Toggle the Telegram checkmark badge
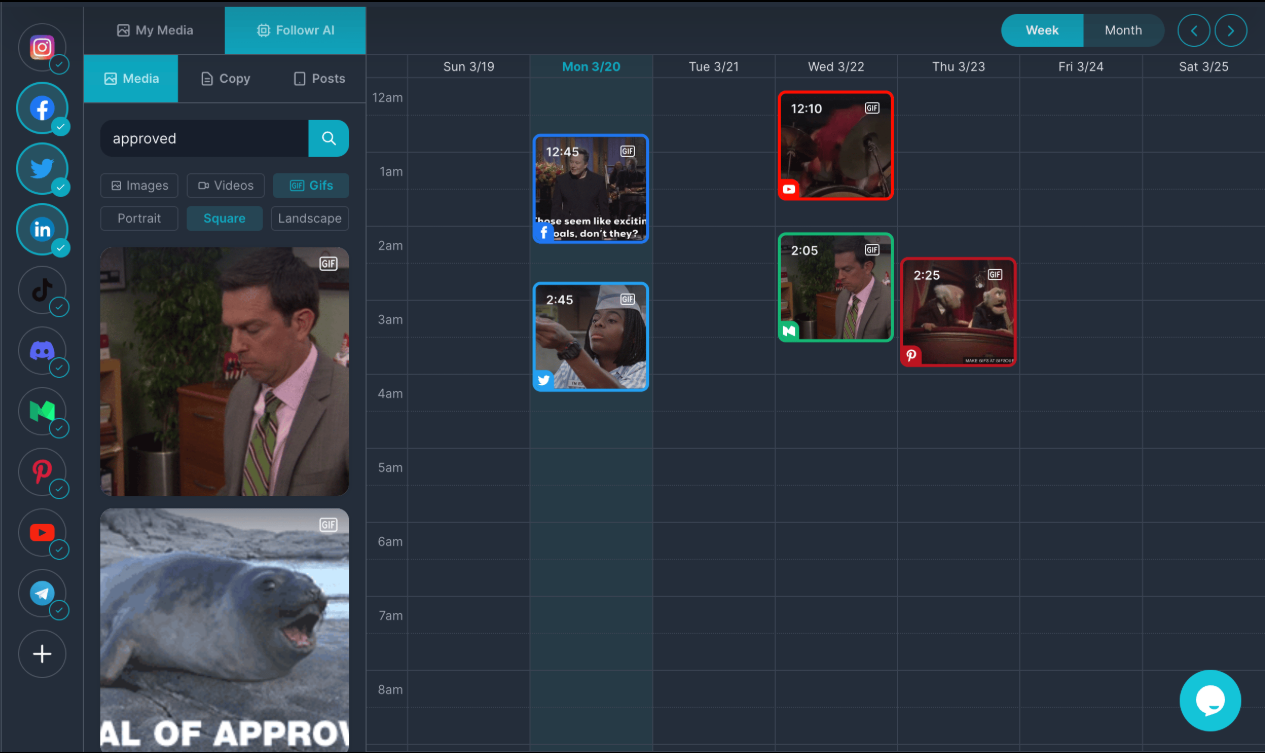 click(60, 609)
